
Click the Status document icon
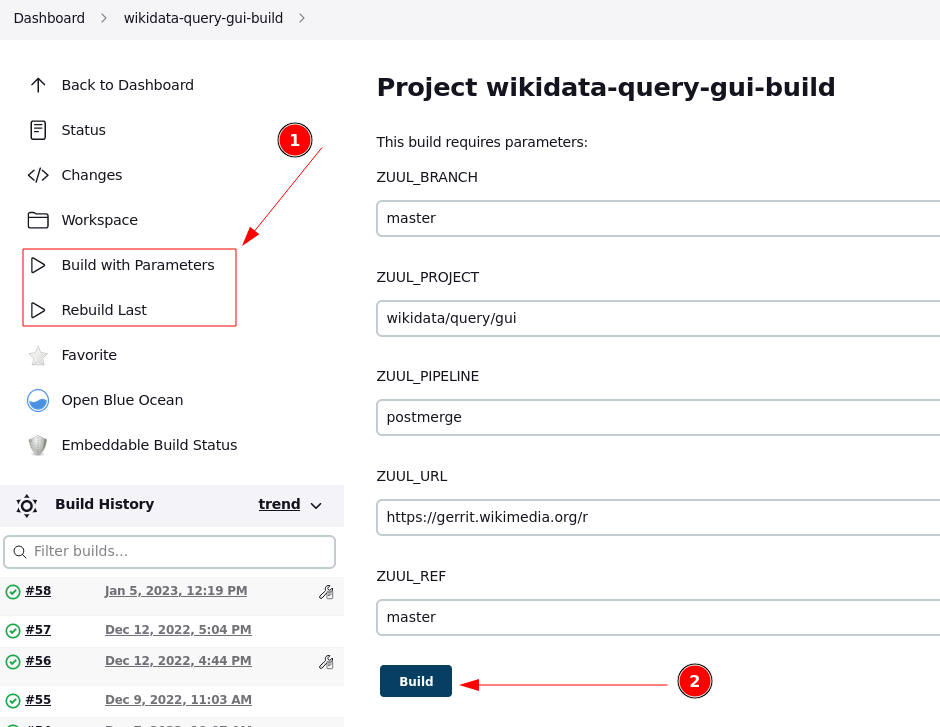pyautogui.click(x=38, y=130)
